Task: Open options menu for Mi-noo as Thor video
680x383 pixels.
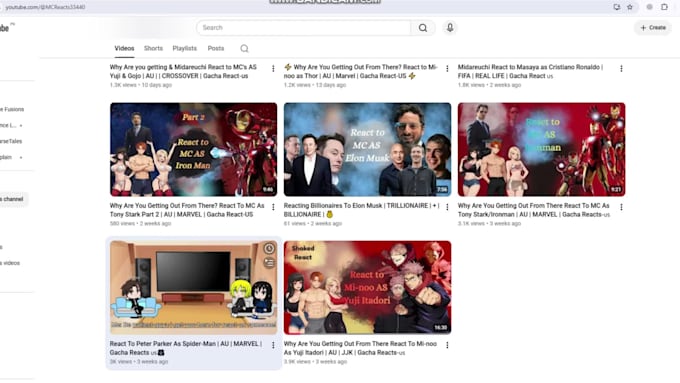Action: [447, 69]
